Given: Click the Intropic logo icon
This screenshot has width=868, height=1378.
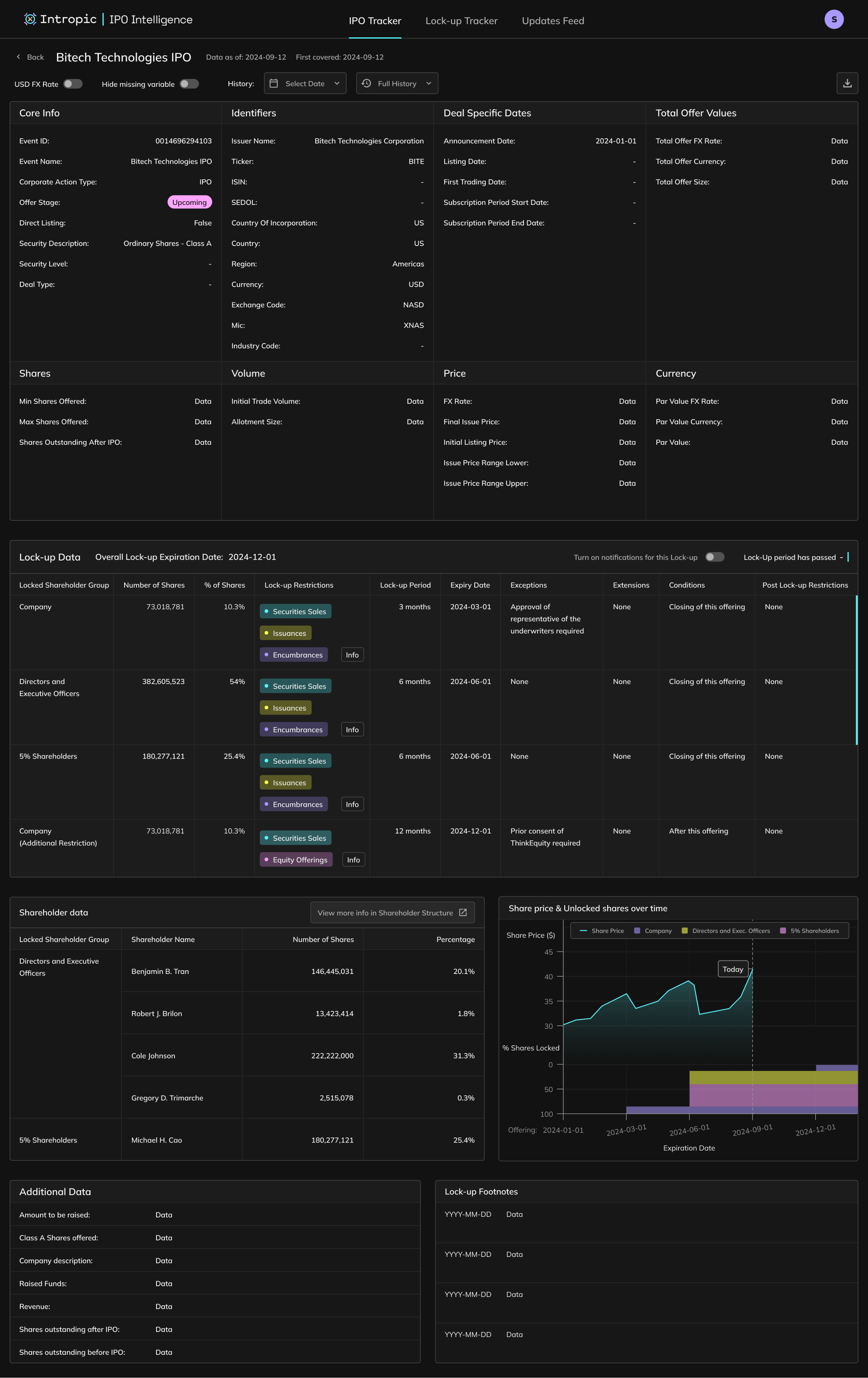Looking at the screenshot, I should [30, 20].
